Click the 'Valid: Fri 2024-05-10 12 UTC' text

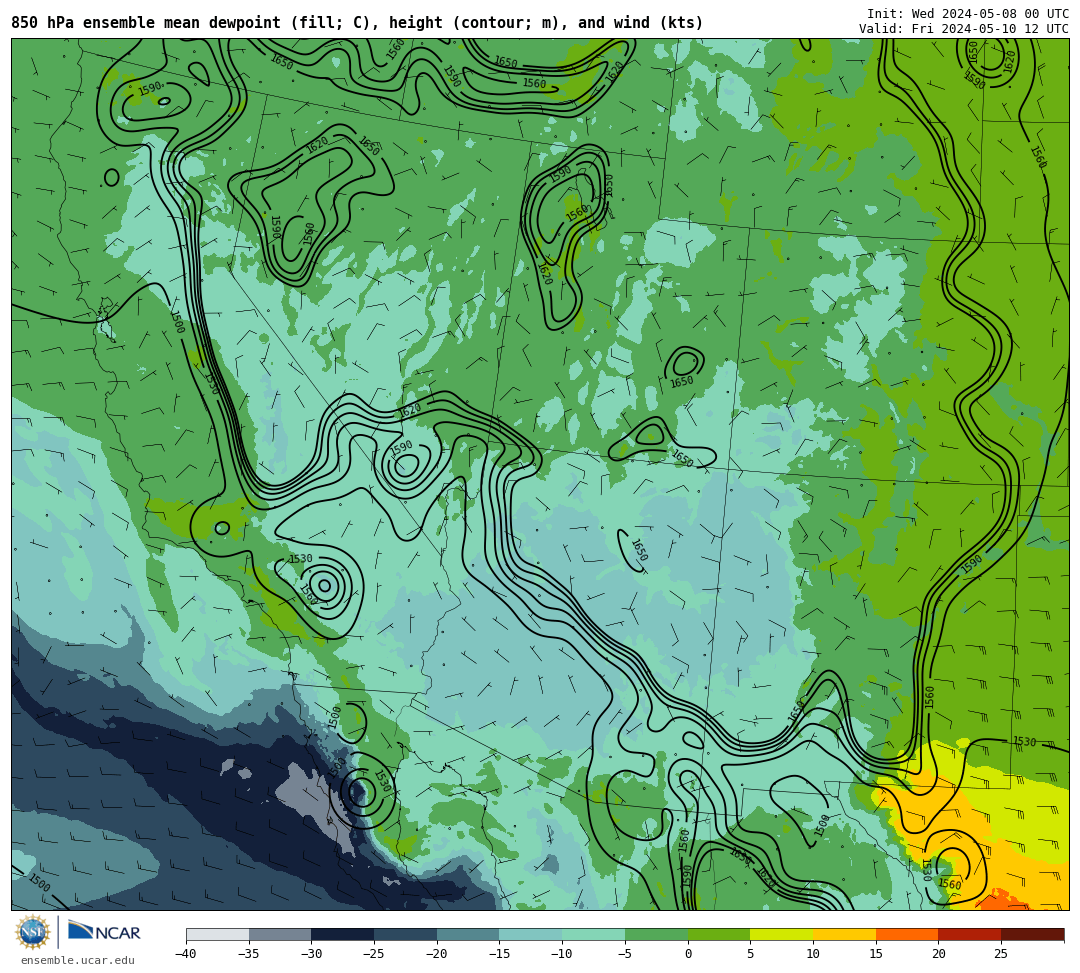[964, 29]
